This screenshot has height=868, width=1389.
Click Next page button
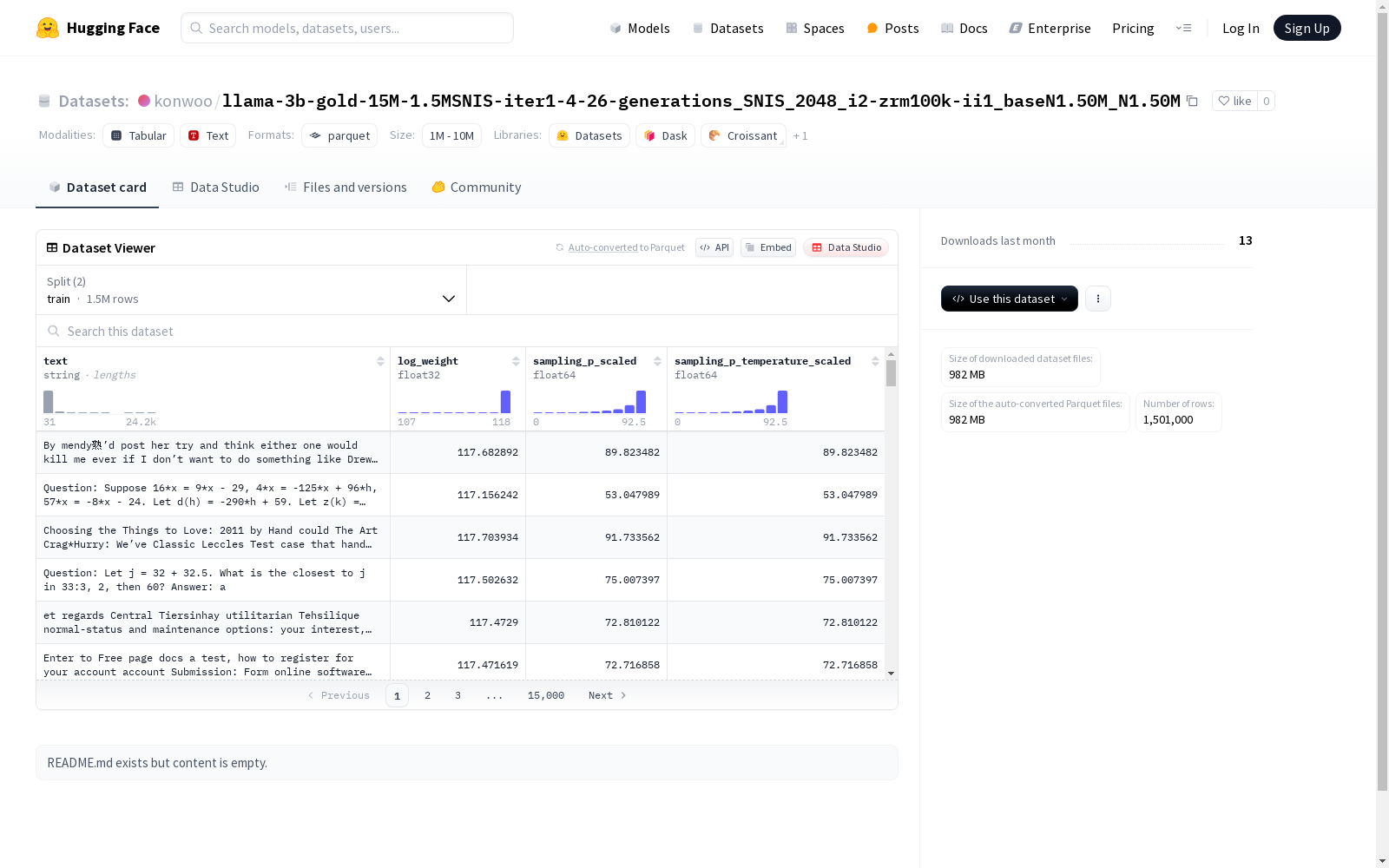[x=607, y=695]
